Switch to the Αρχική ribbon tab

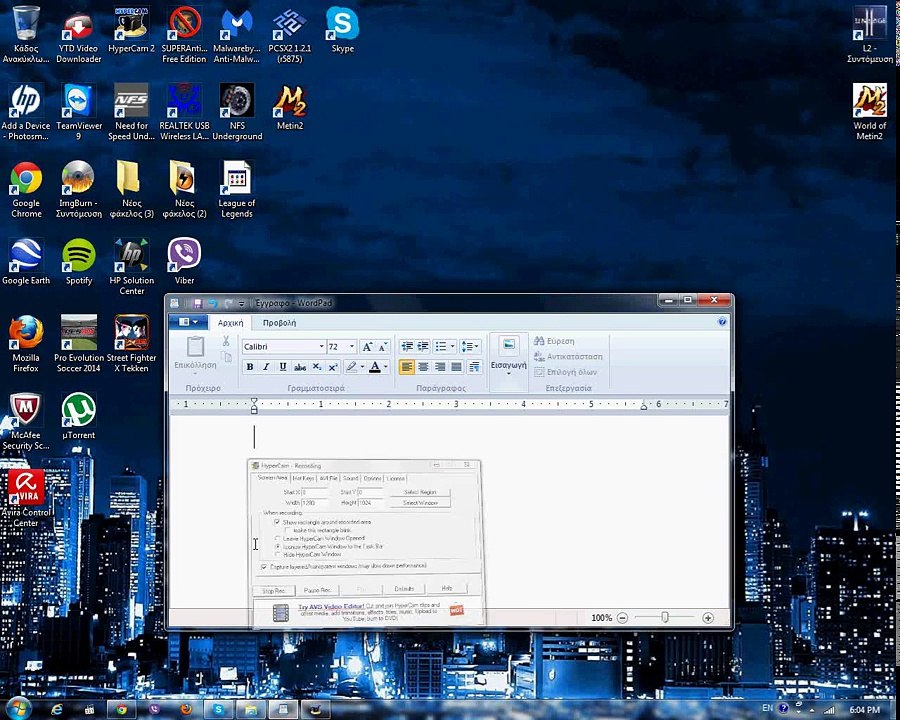pos(231,323)
